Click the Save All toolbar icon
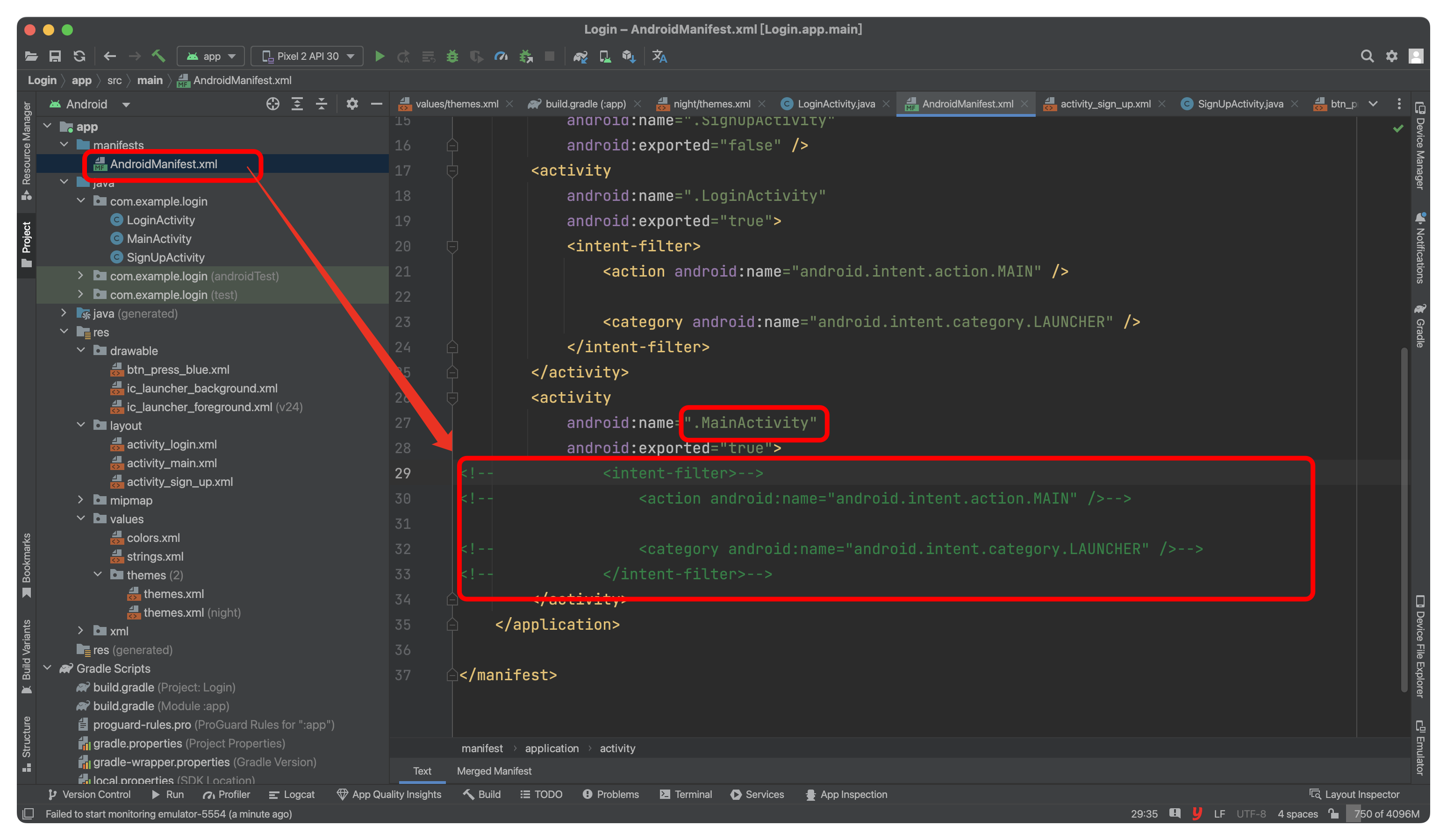 pyautogui.click(x=55, y=56)
